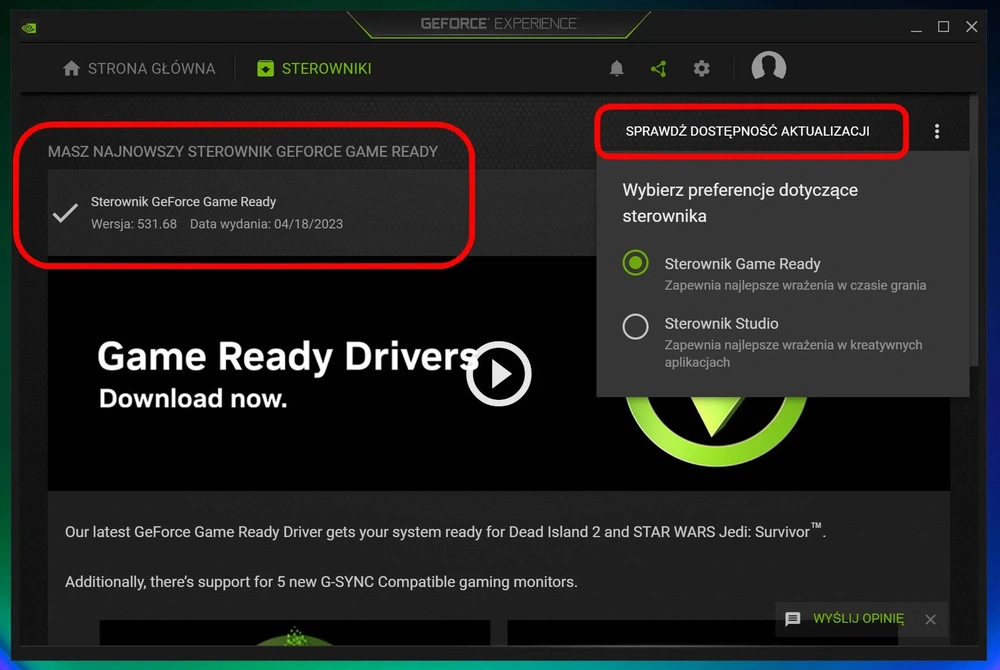Screen dimensions: 1000x670
Task: Click Sprawdź dostępność aktualizacji button
Action: click(x=747, y=131)
